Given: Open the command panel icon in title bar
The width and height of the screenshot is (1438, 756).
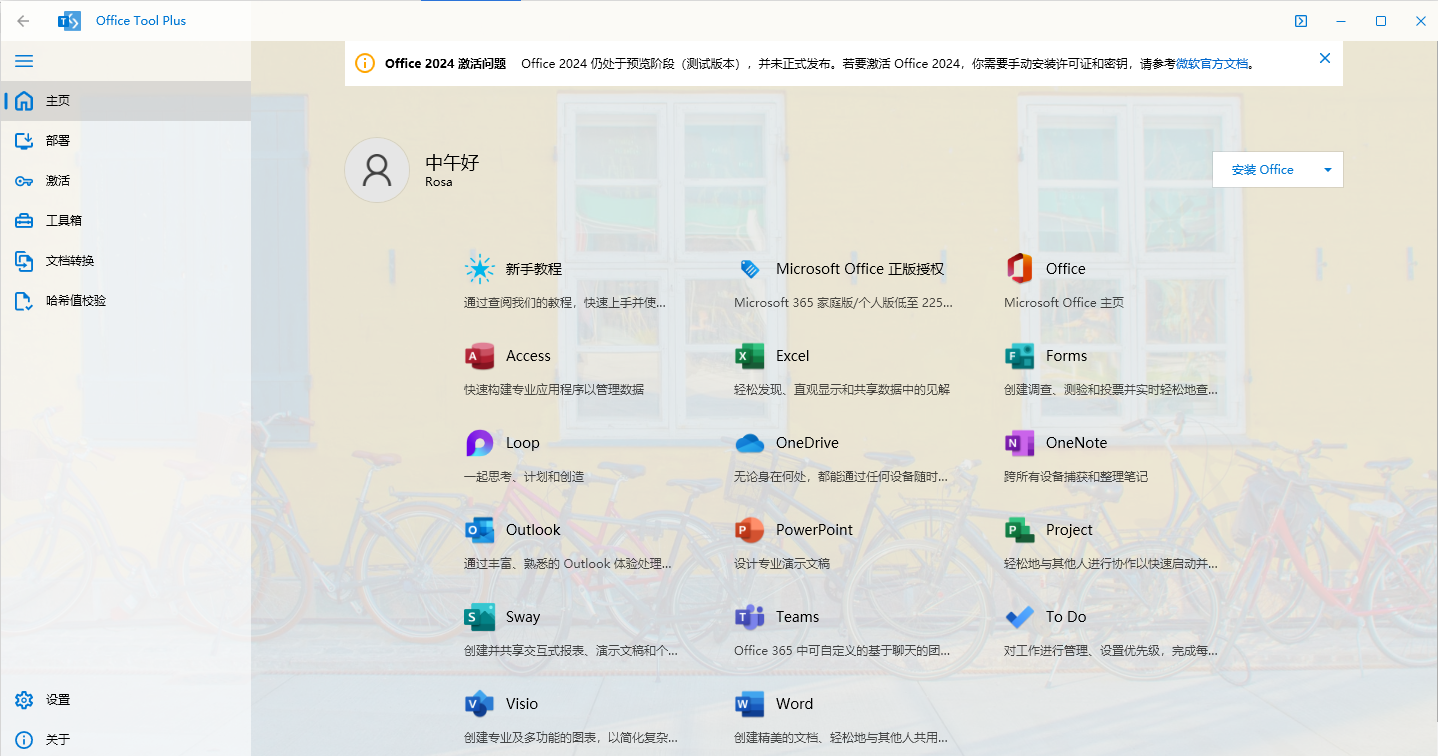Looking at the screenshot, I should (x=1301, y=21).
